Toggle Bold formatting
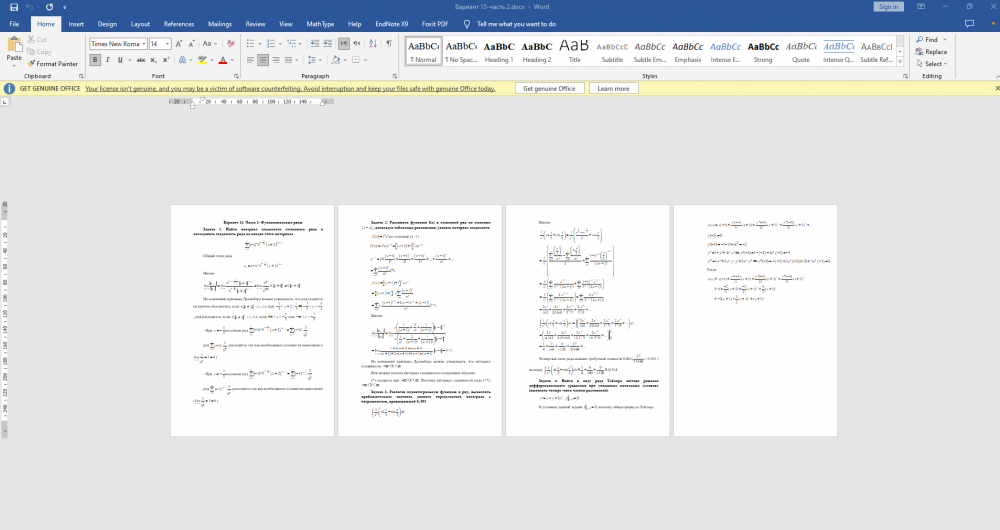The height and width of the screenshot is (530, 1000). [95, 60]
